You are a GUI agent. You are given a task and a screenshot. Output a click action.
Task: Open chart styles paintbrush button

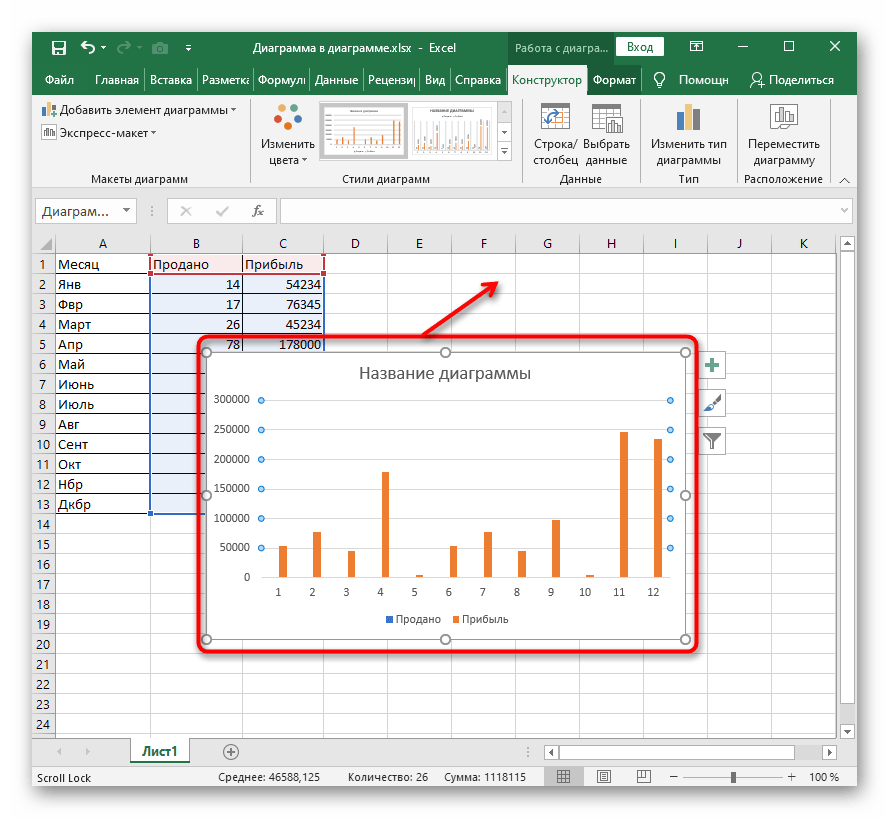click(x=712, y=403)
